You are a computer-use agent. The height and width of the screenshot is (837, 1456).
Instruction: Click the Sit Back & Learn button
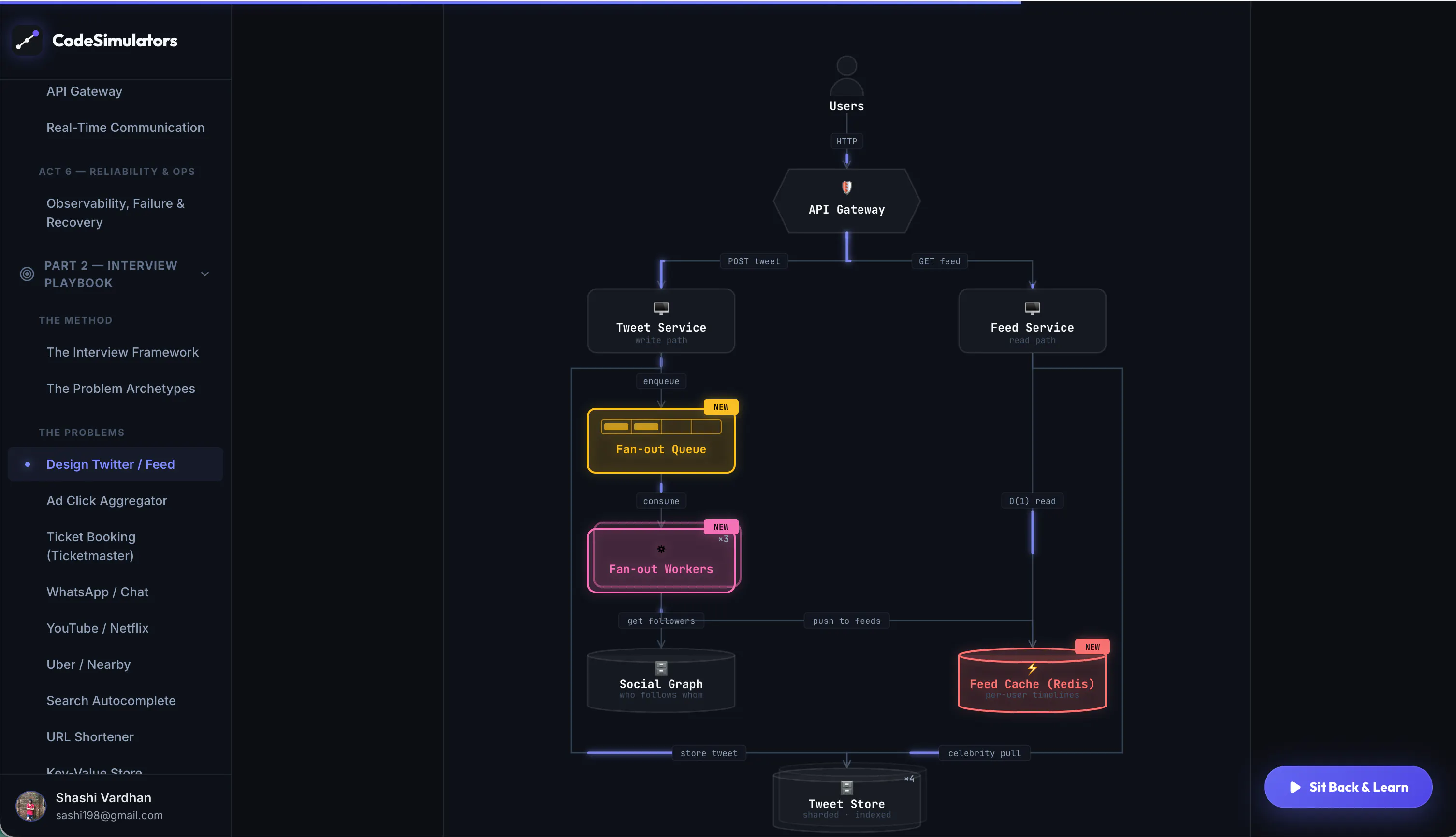click(x=1348, y=787)
